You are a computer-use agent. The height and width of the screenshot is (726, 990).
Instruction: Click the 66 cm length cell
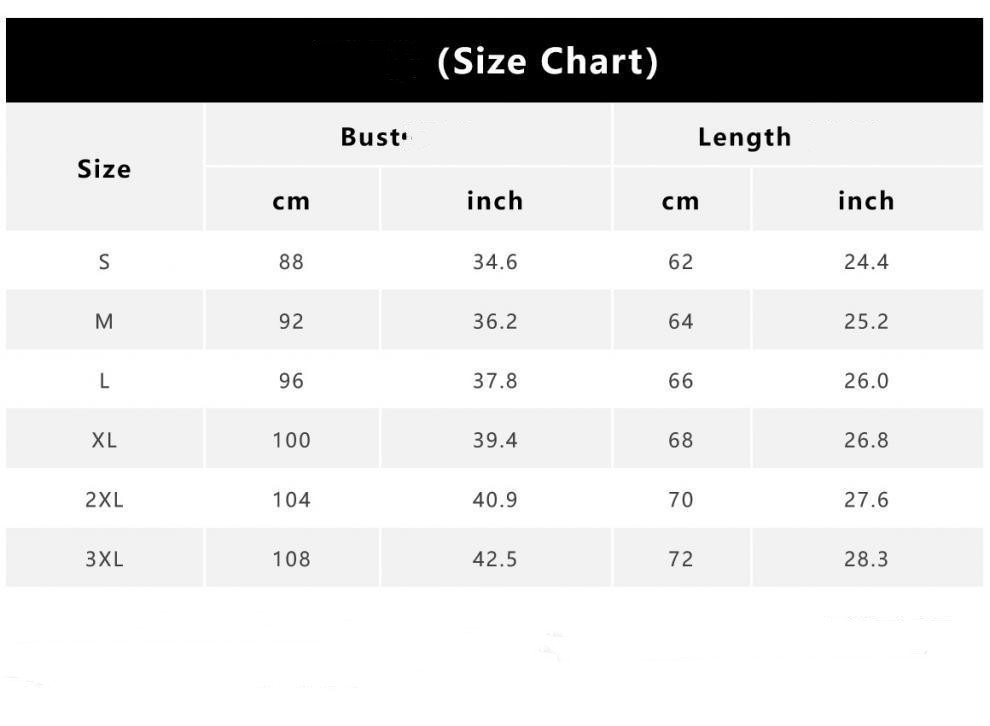pyautogui.click(x=680, y=381)
